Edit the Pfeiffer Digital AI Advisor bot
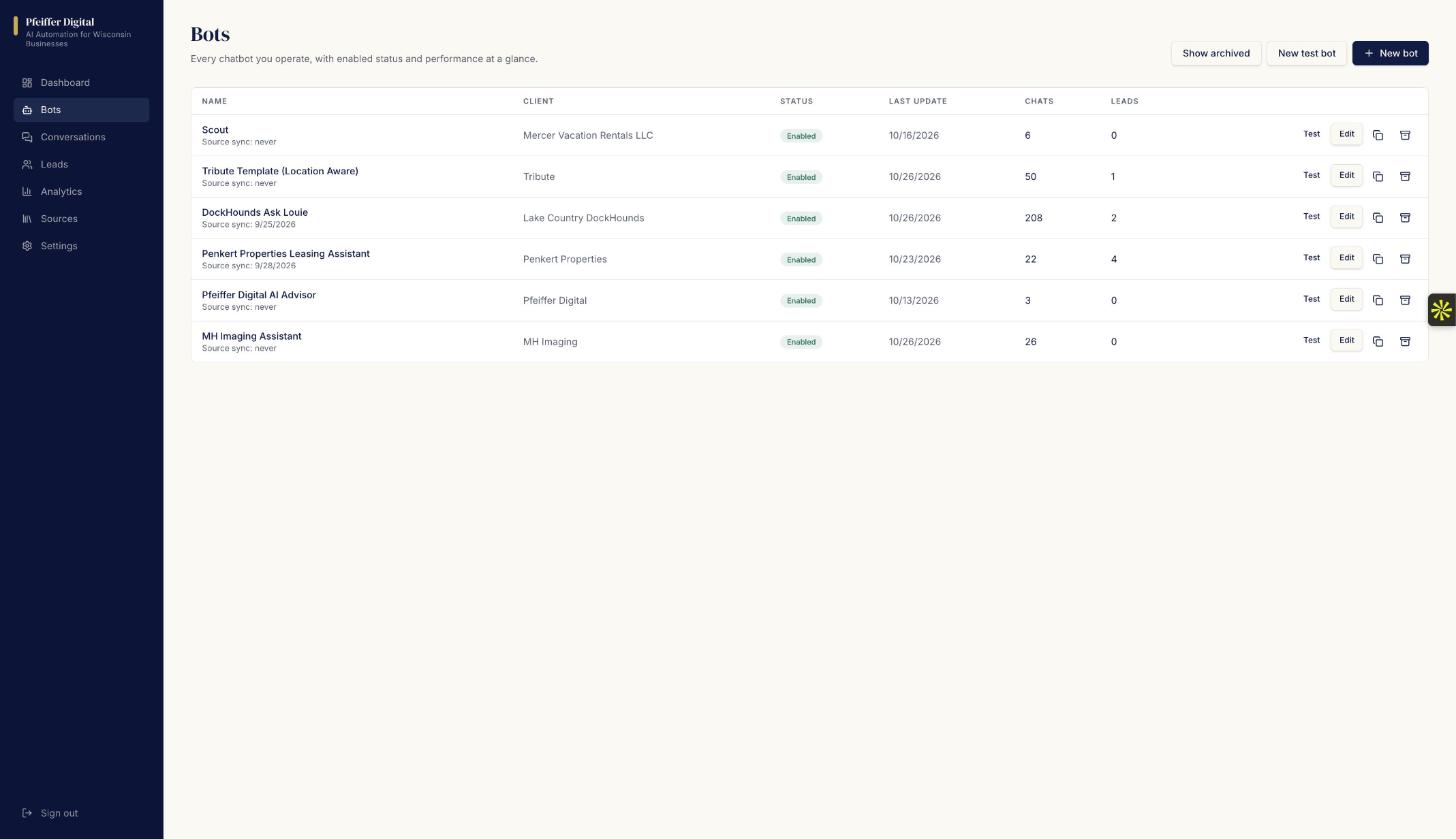Image resolution: width=1456 pixels, height=839 pixels. pos(1347,299)
